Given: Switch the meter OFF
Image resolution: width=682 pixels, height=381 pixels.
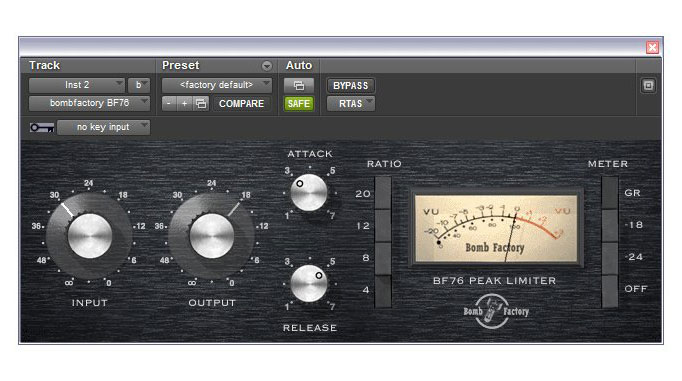Looking at the screenshot, I should tap(610, 291).
